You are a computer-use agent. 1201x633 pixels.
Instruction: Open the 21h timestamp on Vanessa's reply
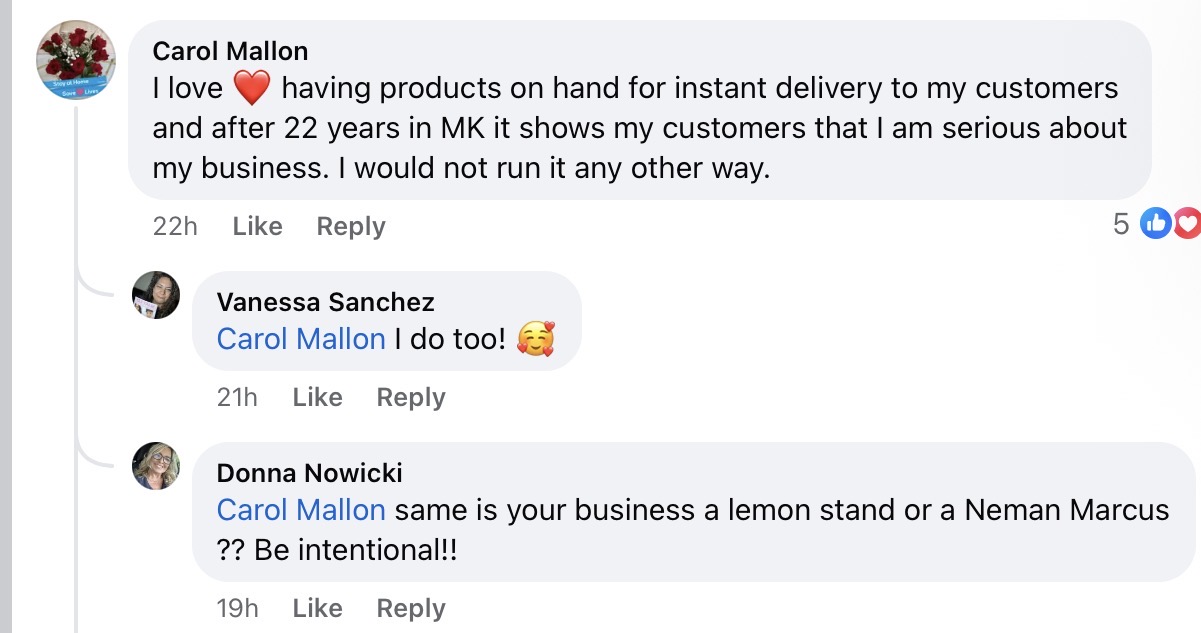point(237,397)
